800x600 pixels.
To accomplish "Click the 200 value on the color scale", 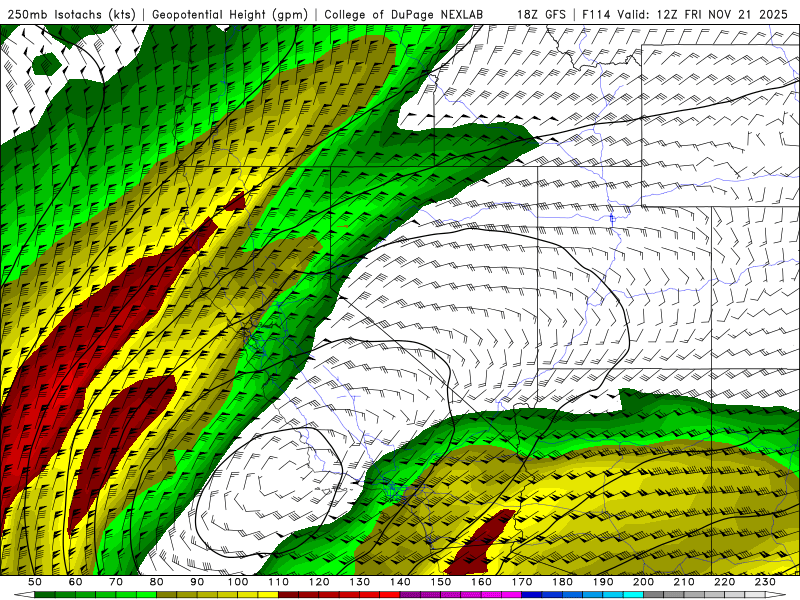I will 644,582.
